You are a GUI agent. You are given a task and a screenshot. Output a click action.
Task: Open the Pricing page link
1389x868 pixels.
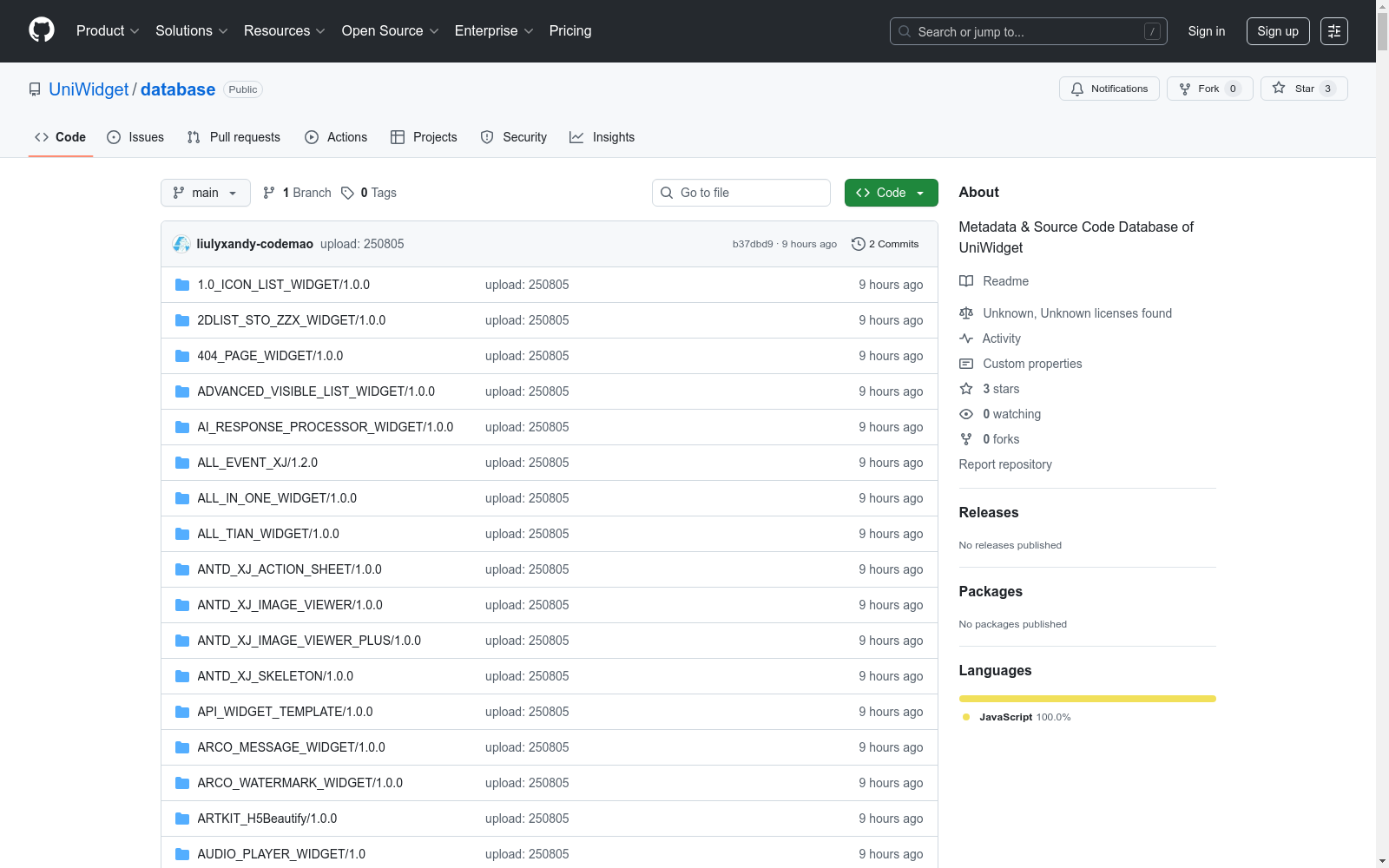(570, 30)
